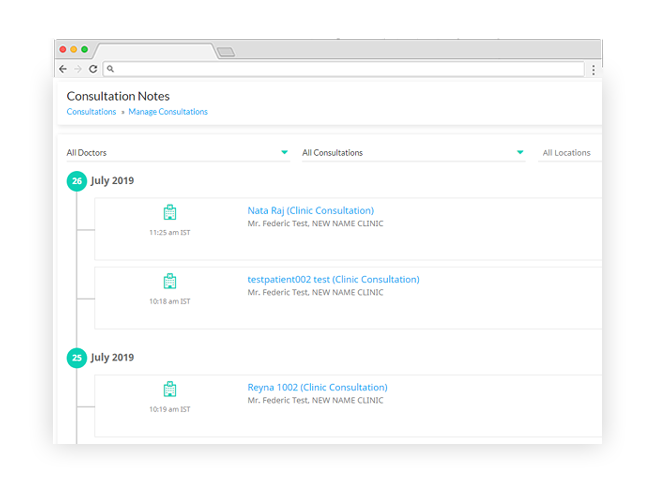
Task: Click the 25 July date marker
Action: click(x=76, y=357)
